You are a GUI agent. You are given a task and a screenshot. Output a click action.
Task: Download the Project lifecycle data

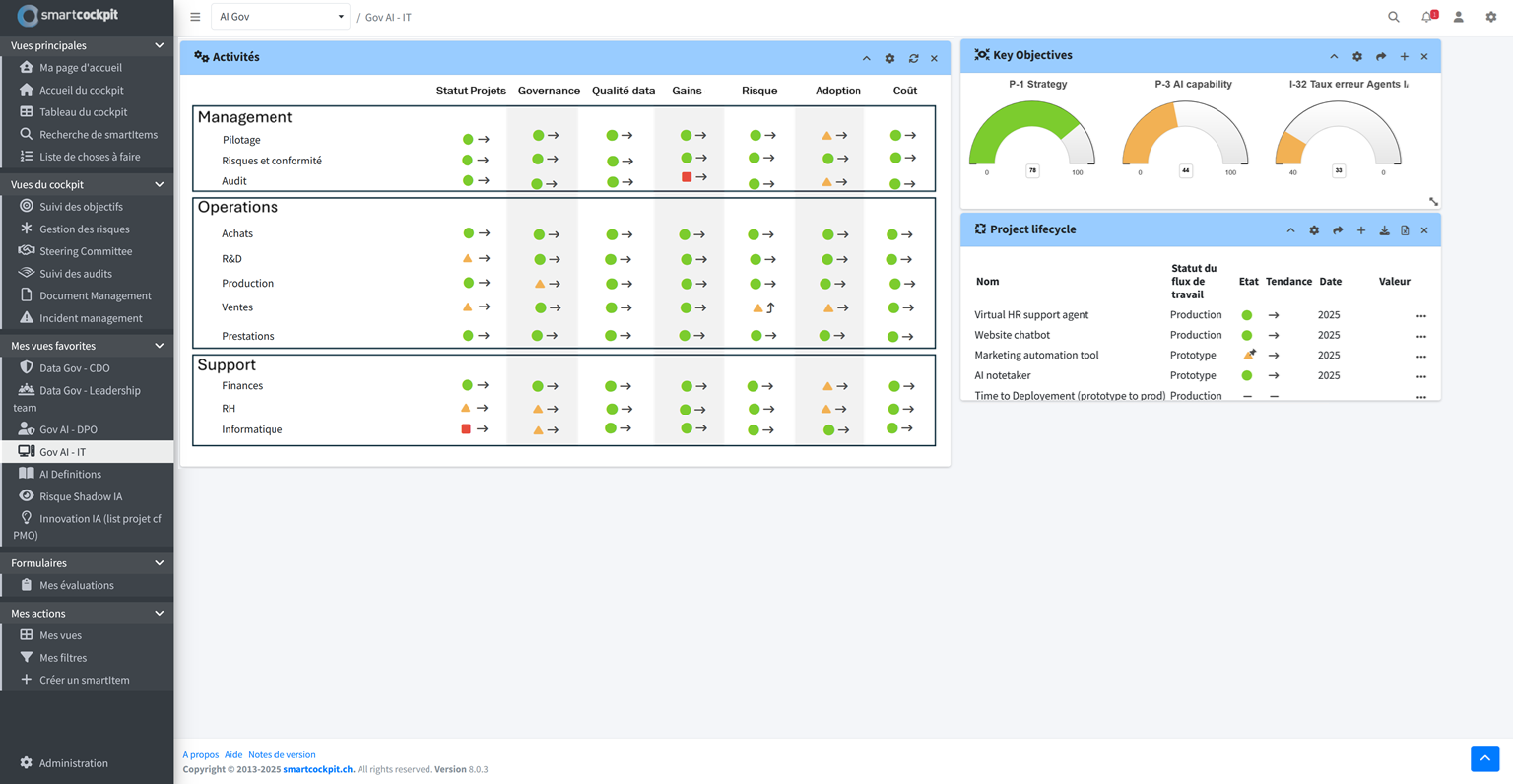click(x=1384, y=230)
